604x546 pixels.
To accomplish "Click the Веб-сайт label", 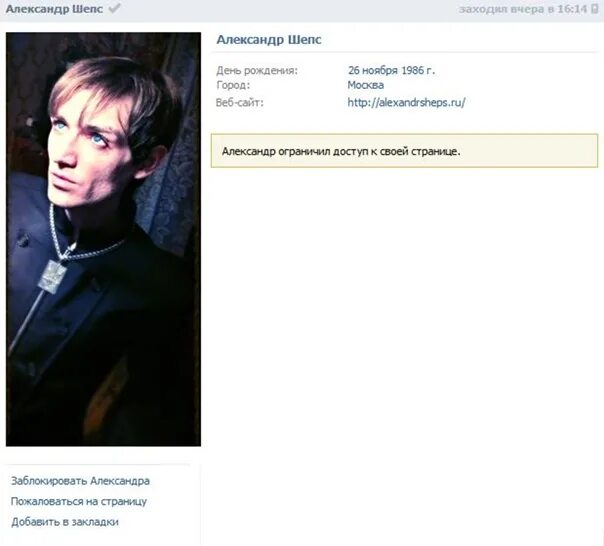I will (240, 102).
